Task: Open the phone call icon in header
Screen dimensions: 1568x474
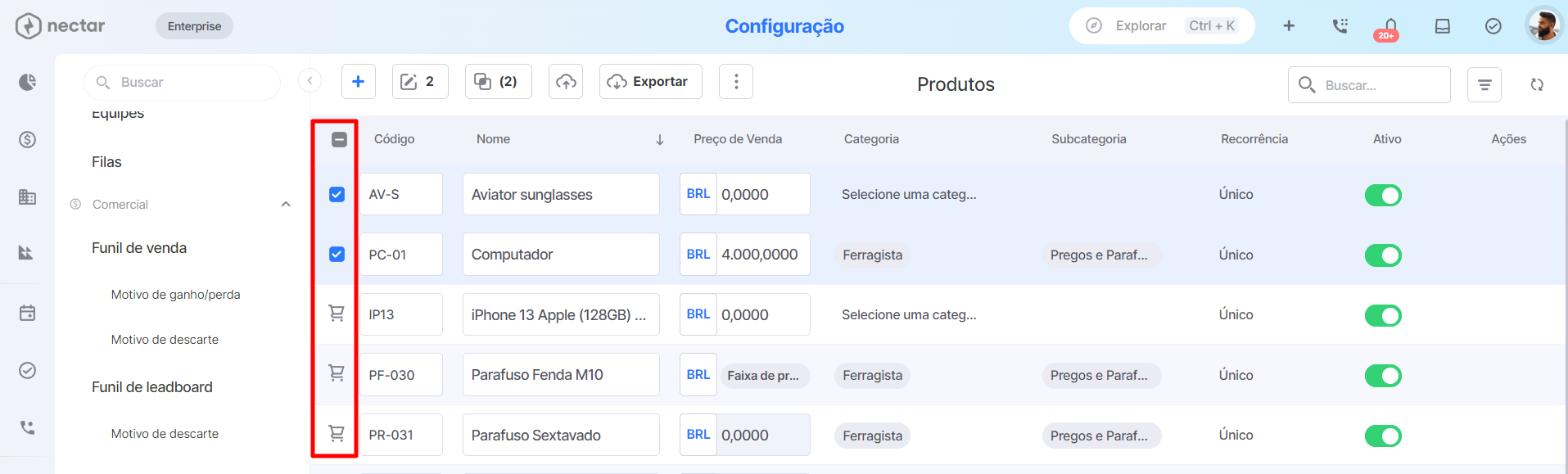Action: pos(1340,26)
